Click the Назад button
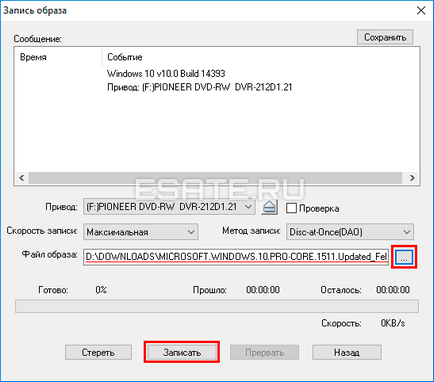 (347, 352)
